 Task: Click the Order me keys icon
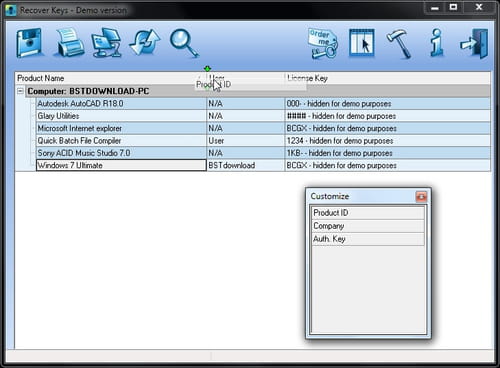[323, 44]
